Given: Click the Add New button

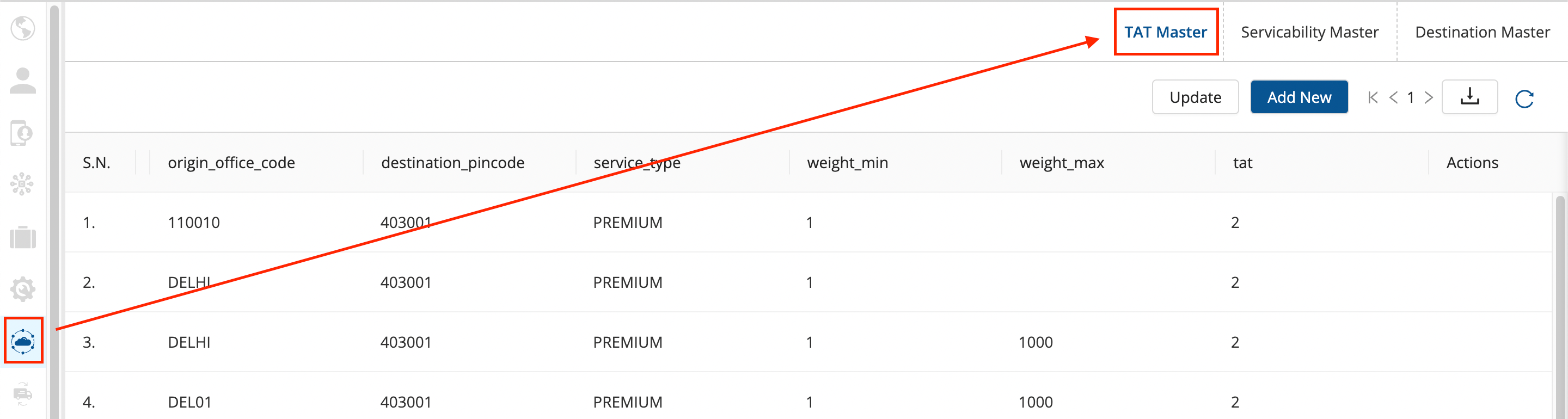Looking at the screenshot, I should click(x=1299, y=97).
